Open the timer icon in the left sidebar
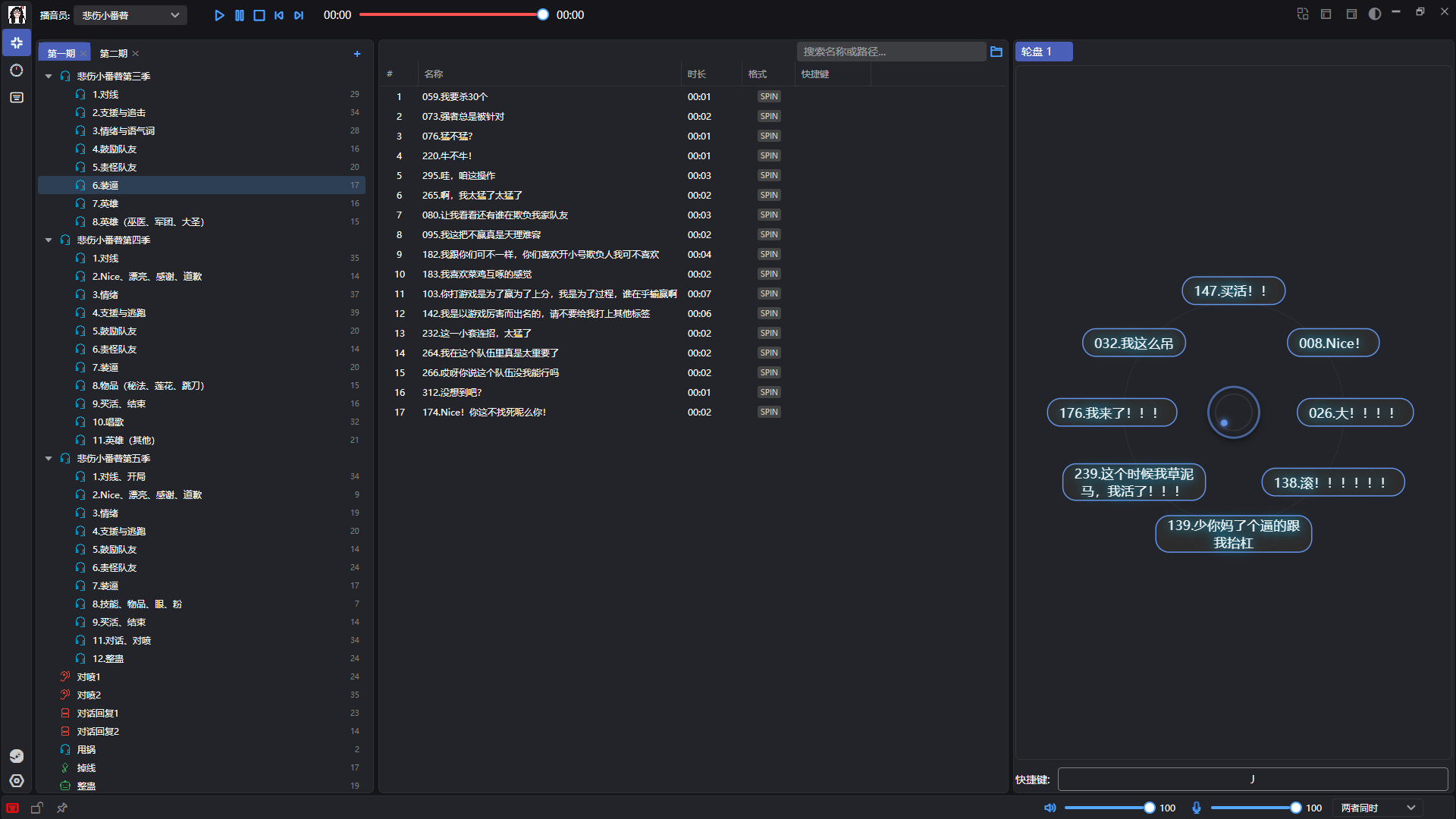The width and height of the screenshot is (1456, 819). click(17, 71)
